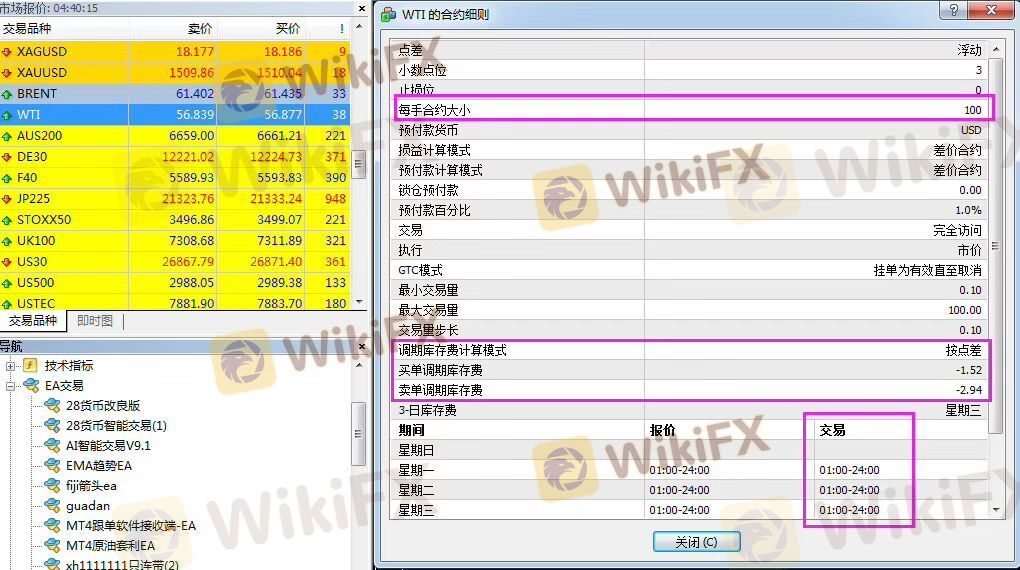Switch to the 交易品种 tab
This screenshot has height=570, width=1020.
pyautogui.click(x=33, y=321)
